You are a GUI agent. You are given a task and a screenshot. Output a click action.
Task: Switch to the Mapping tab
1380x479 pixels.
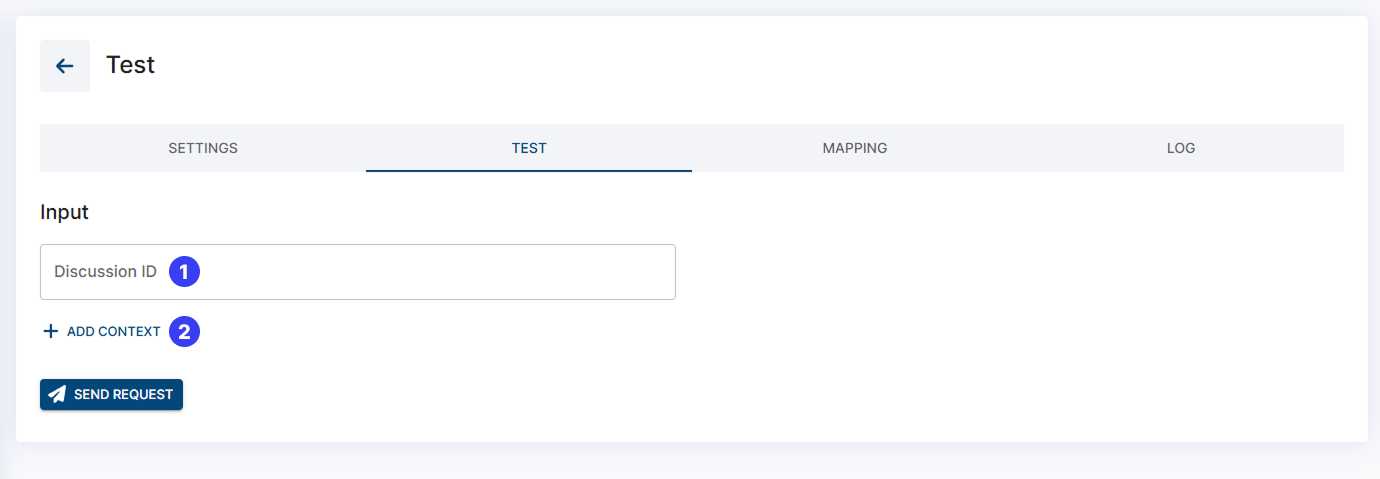point(855,148)
